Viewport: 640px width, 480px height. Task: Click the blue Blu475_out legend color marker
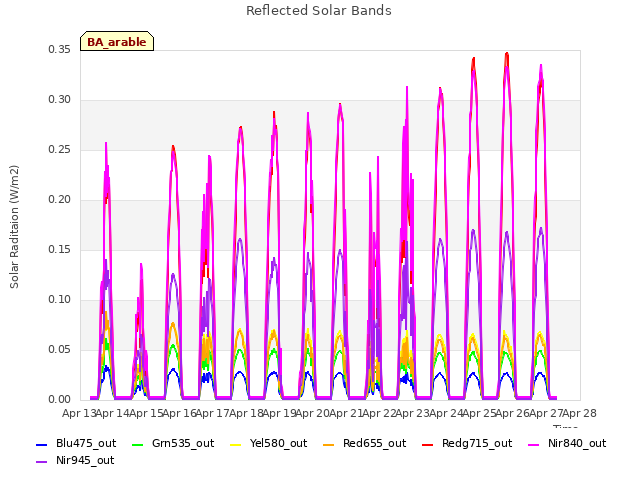pos(42,444)
